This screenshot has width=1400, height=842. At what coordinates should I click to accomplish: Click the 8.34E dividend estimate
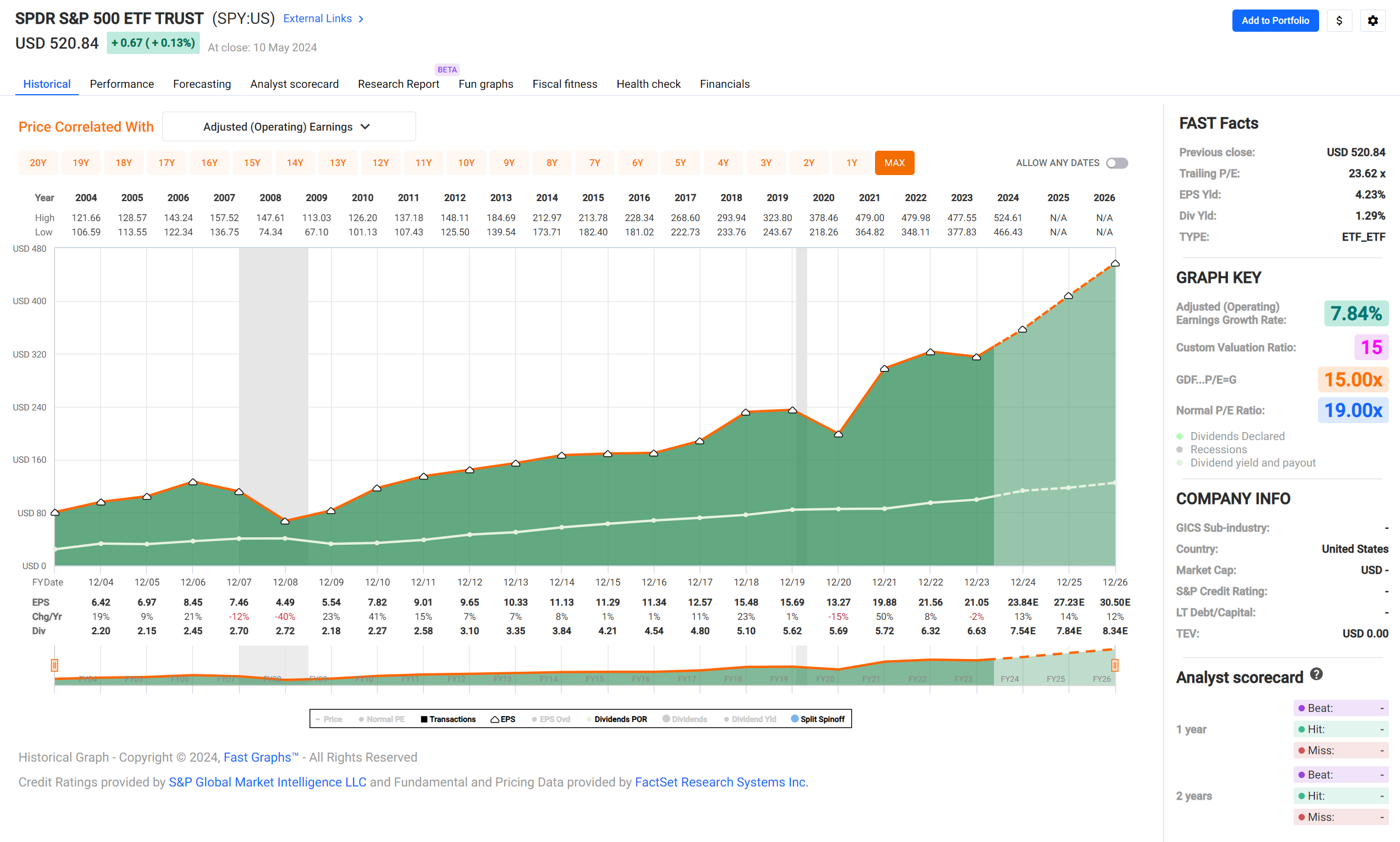[1115, 631]
